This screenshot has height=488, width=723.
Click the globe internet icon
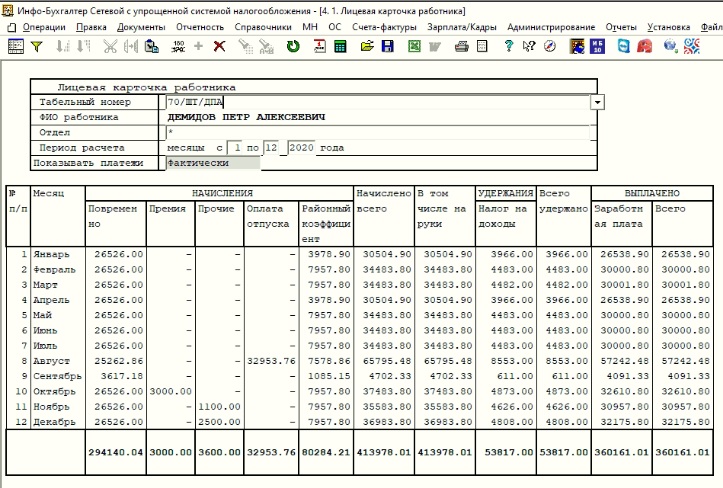[x=670, y=46]
